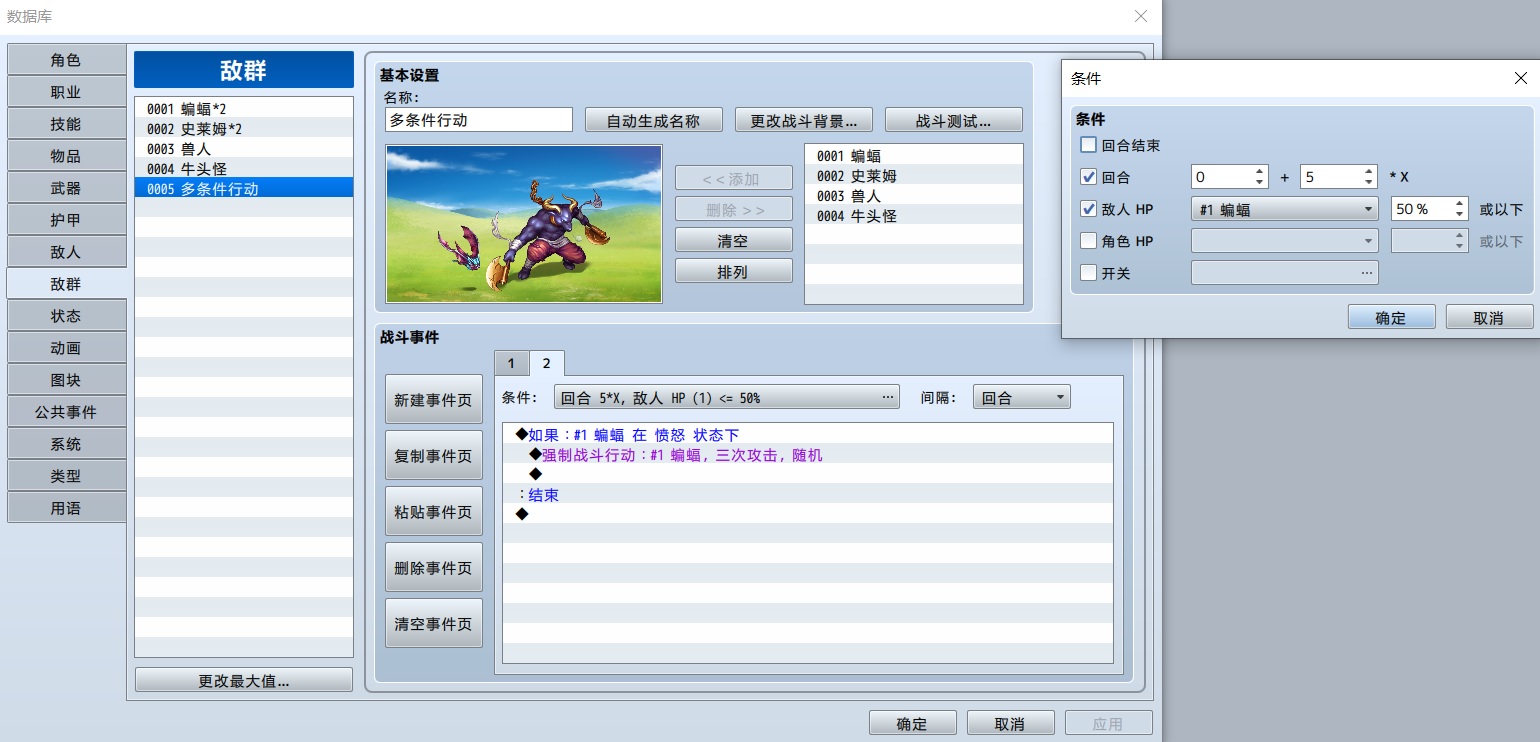Click the 自动生成名称 button
1540x742 pixels.
(x=654, y=120)
